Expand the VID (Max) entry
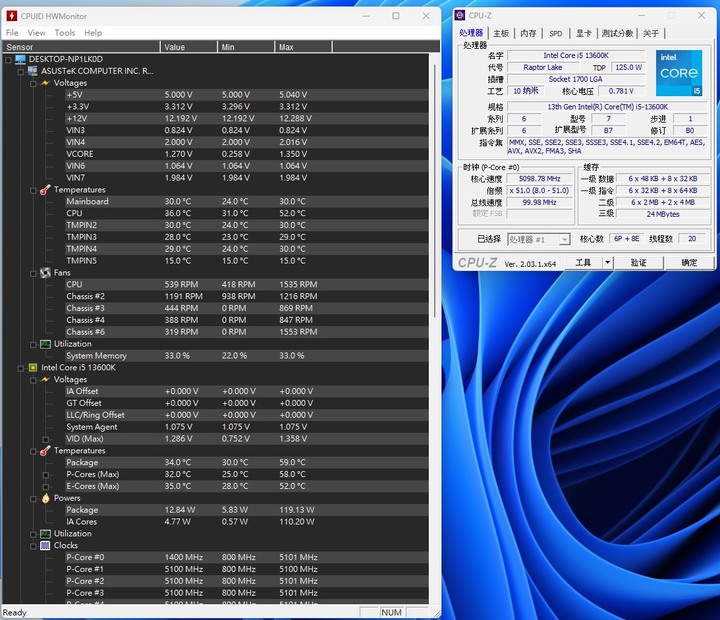Screen dimensions: 720x620 pyautogui.click(x=45, y=440)
